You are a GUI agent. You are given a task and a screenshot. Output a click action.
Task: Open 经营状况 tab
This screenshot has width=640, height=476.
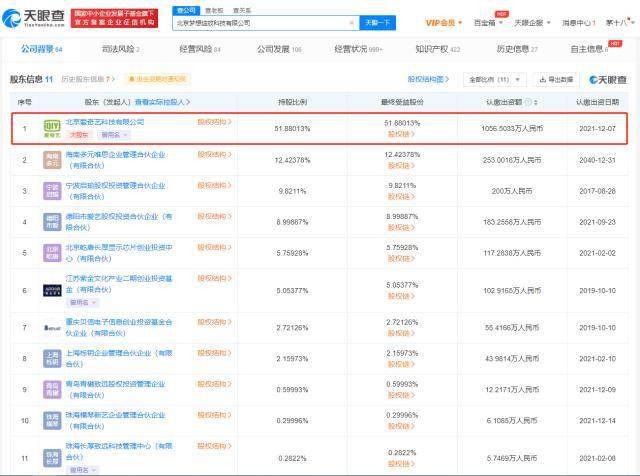click(x=358, y=49)
